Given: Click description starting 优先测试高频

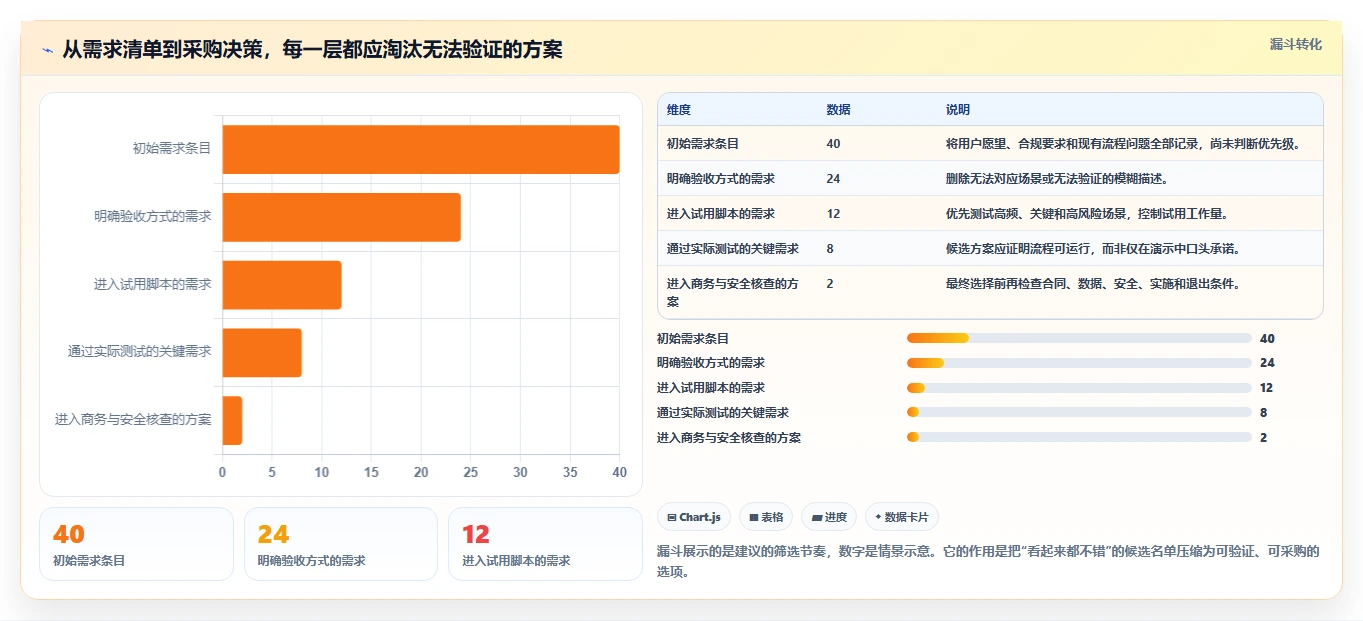Looking at the screenshot, I should pyautogui.click(x=1087, y=214).
